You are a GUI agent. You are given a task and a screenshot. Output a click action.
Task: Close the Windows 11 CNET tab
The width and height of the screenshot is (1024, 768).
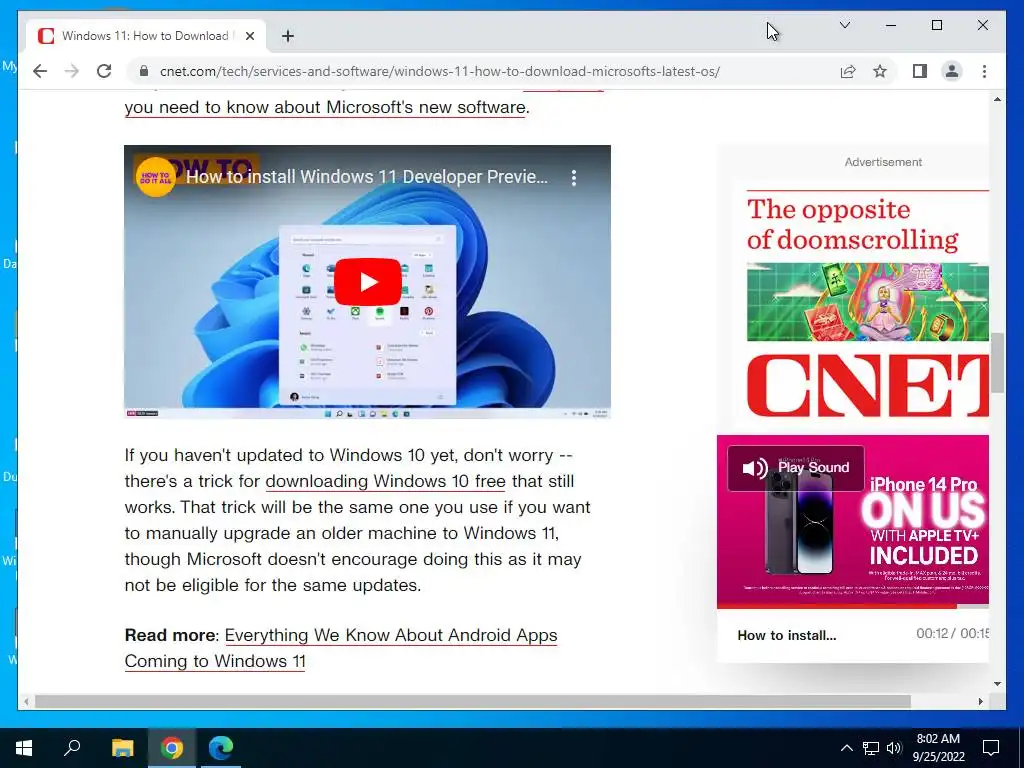249,36
